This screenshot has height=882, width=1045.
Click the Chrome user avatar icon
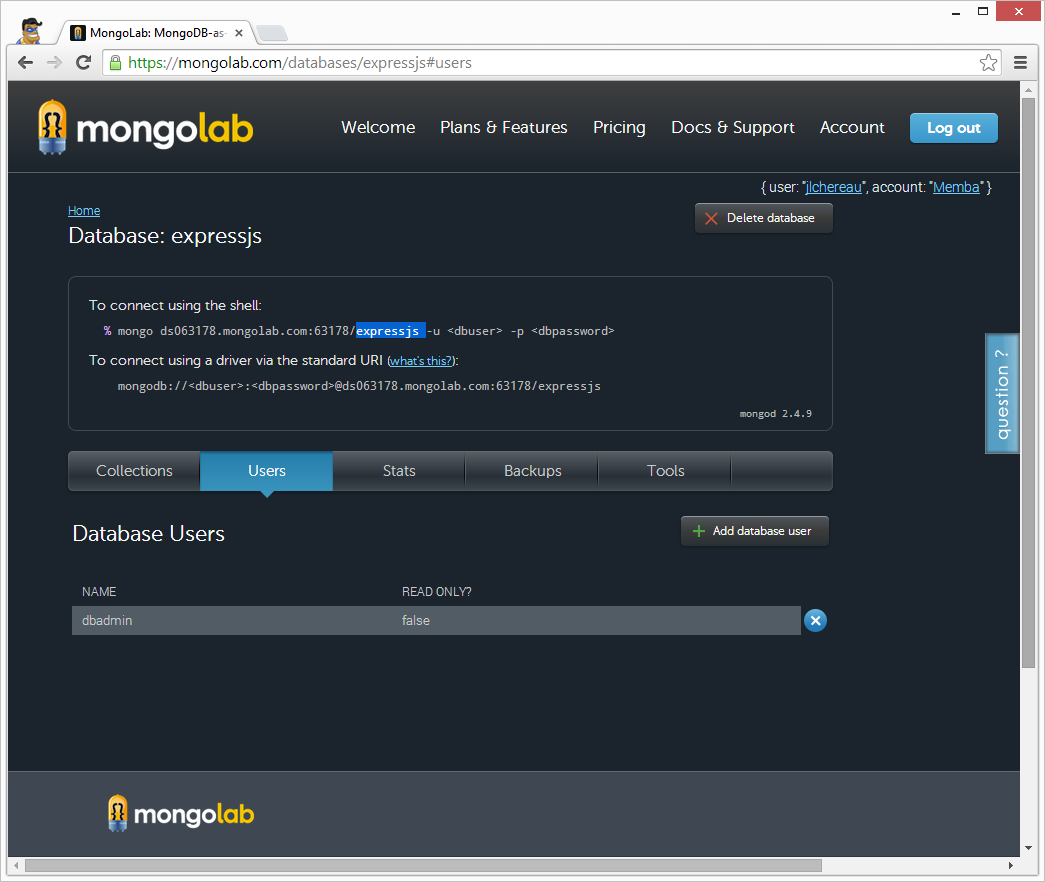coord(31,31)
